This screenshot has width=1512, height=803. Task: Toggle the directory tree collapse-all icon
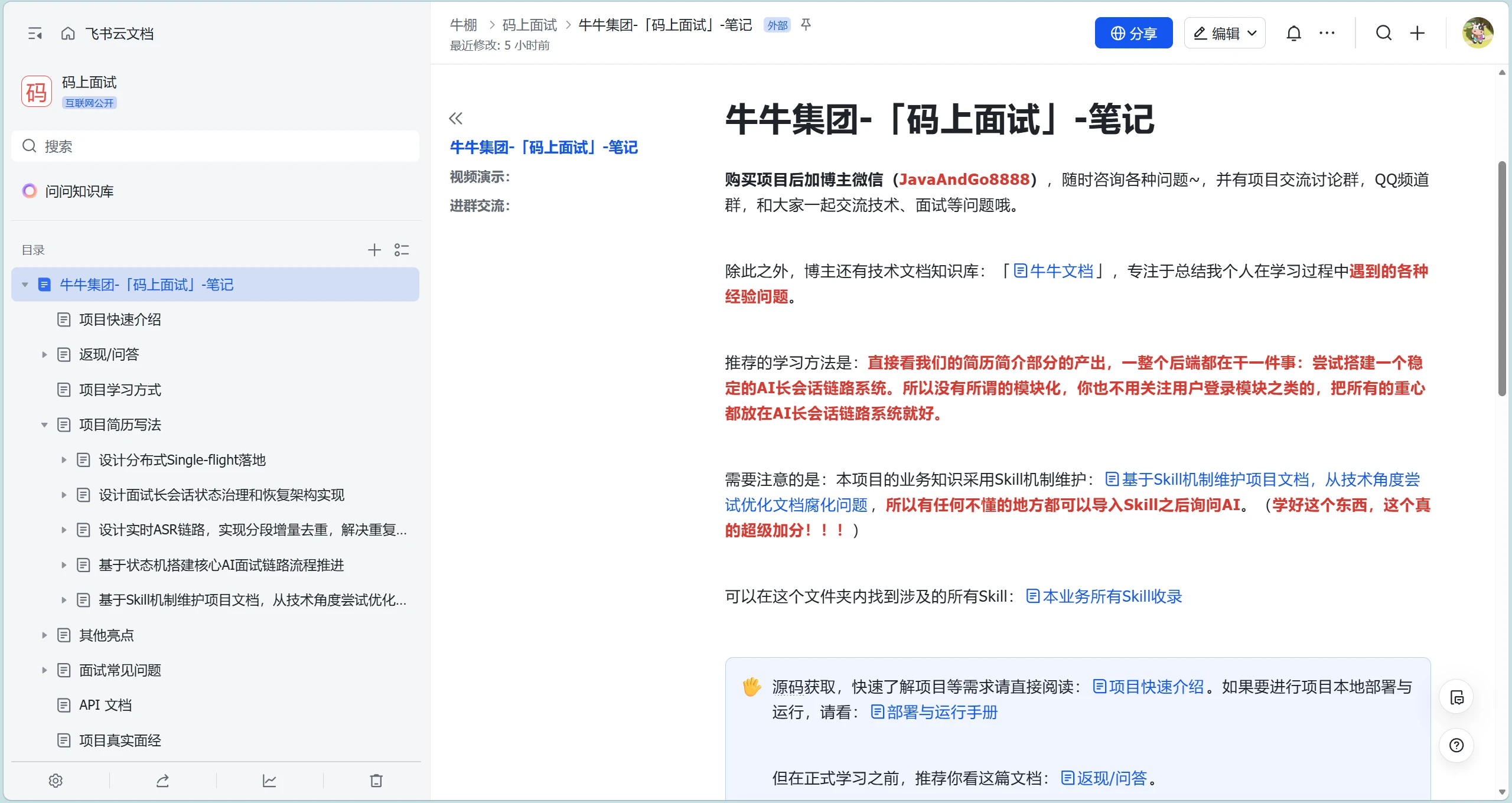tap(402, 250)
